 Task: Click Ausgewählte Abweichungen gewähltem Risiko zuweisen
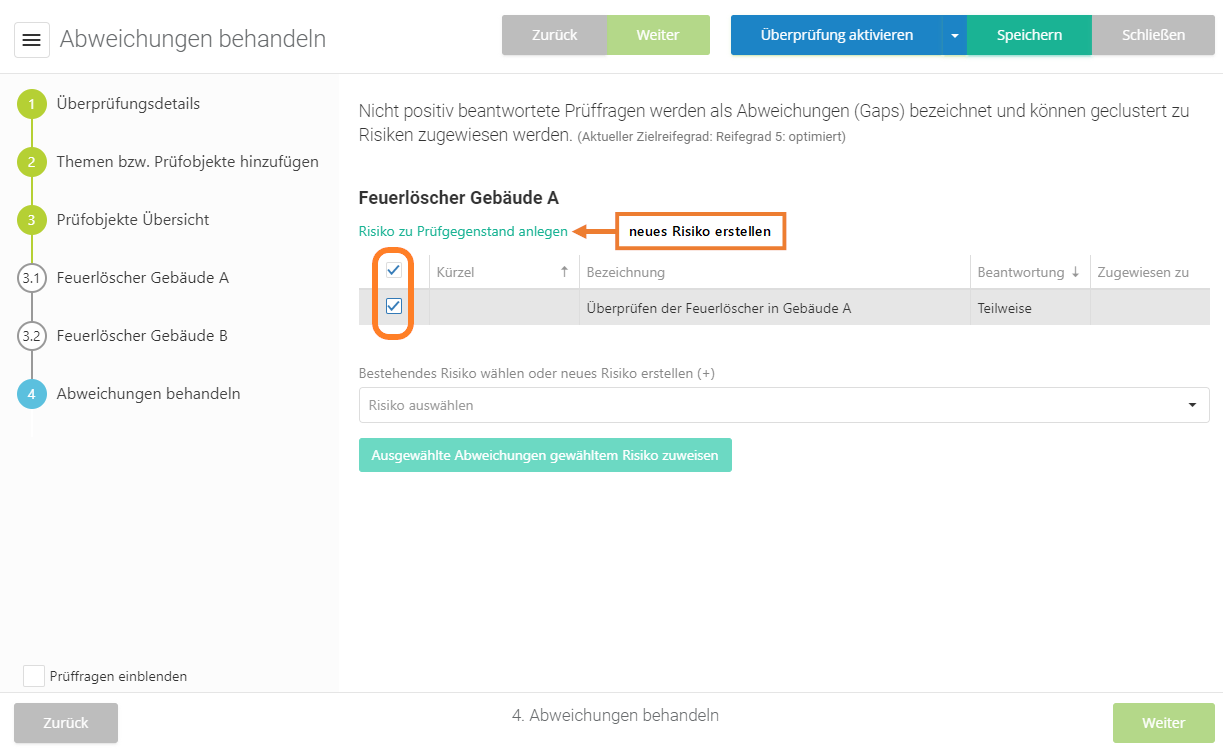545,455
